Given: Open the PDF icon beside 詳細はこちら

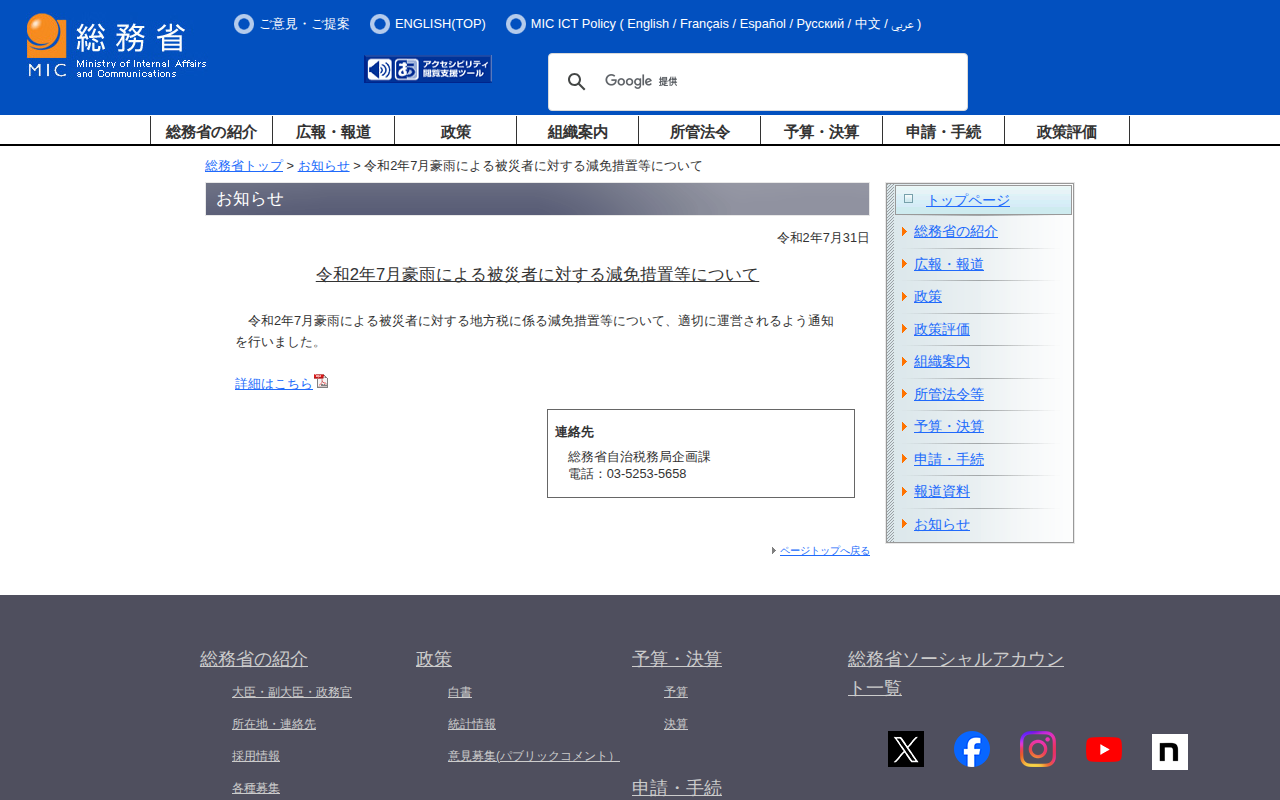Looking at the screenshot, I should (321, 381).
